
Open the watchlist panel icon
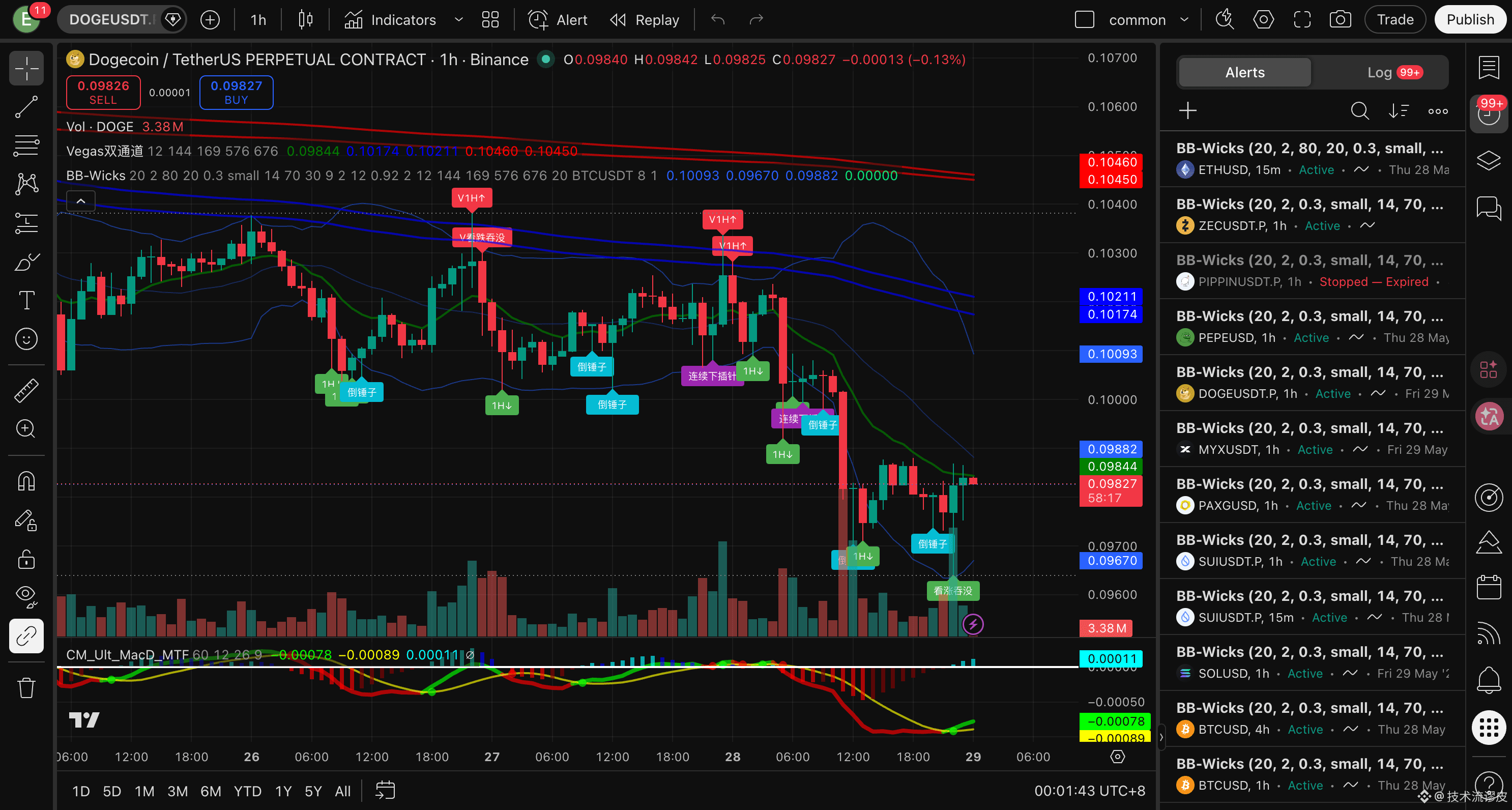(1489, 68)
